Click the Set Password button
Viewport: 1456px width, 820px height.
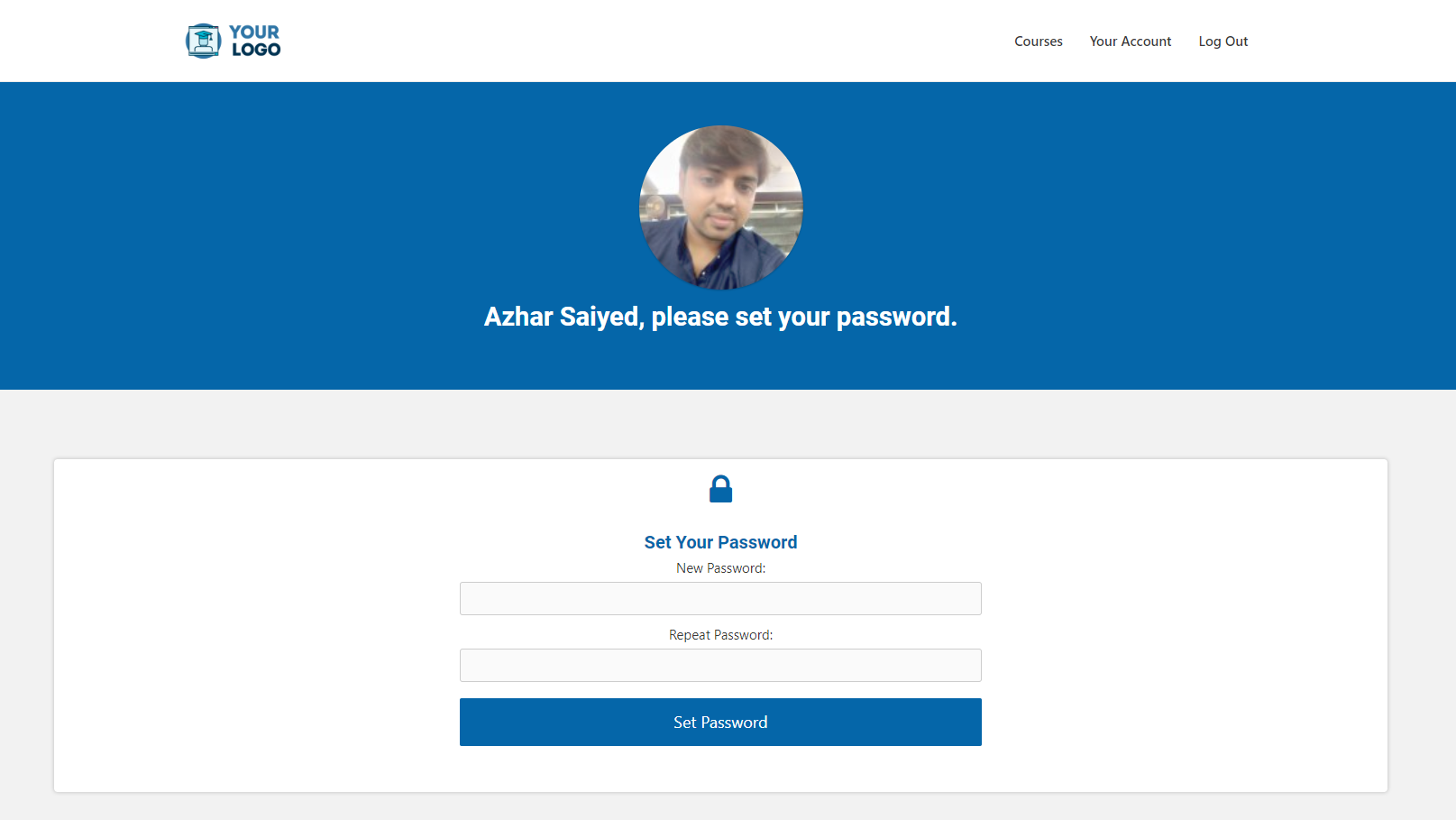720,722
